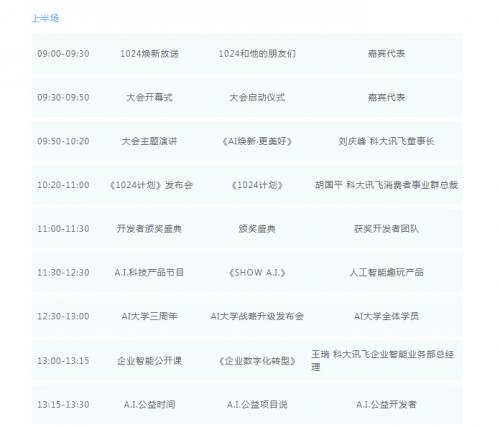The image size is (500, 427).
Task: Click the title 《AI焕新·更美好》
Action: pos(257,141)
